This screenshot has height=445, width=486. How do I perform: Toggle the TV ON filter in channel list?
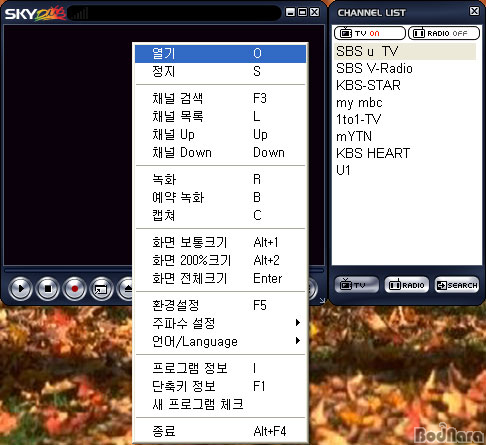370,33
